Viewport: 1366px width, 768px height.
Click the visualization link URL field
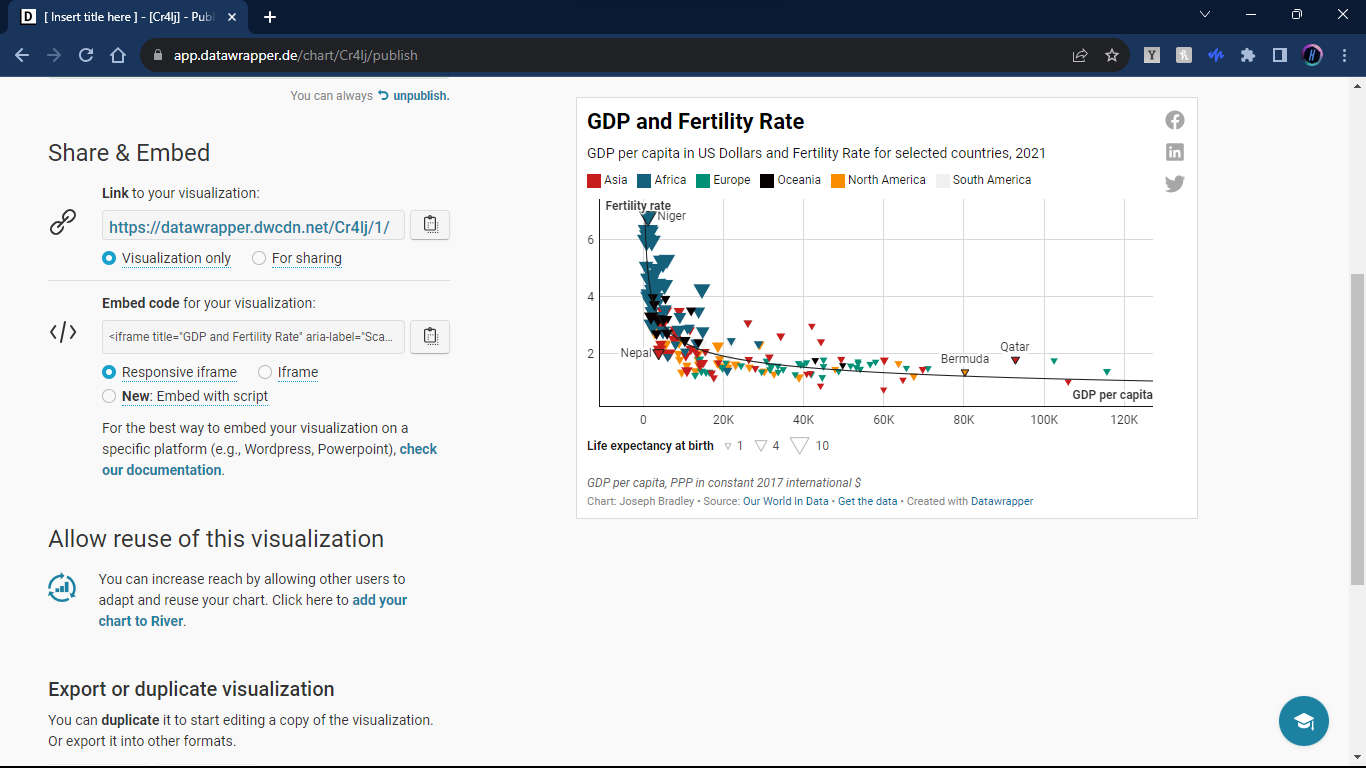253,226
